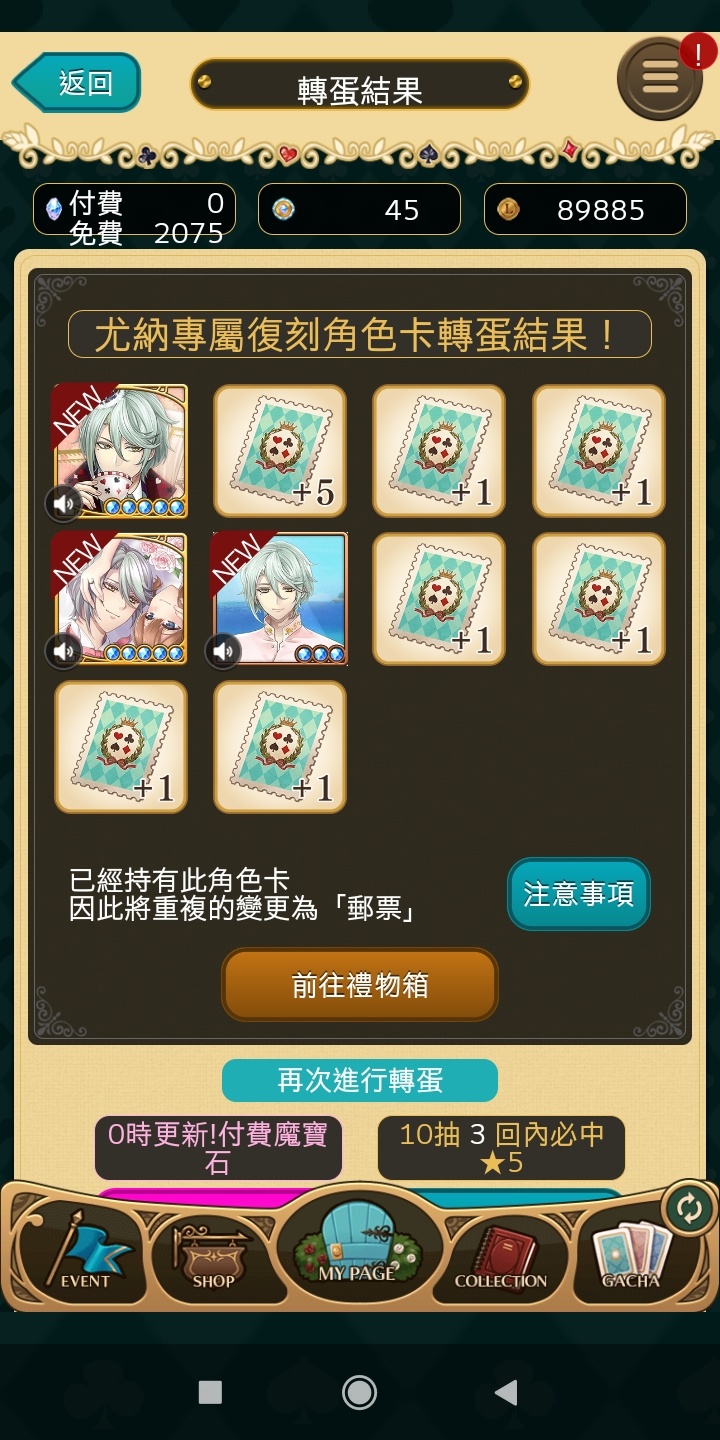Image resolution: width=720 pixels, height=1440 pixels.
Task: Select the 付費魔寶石 daily update option
Action: tap(218, 1148)
